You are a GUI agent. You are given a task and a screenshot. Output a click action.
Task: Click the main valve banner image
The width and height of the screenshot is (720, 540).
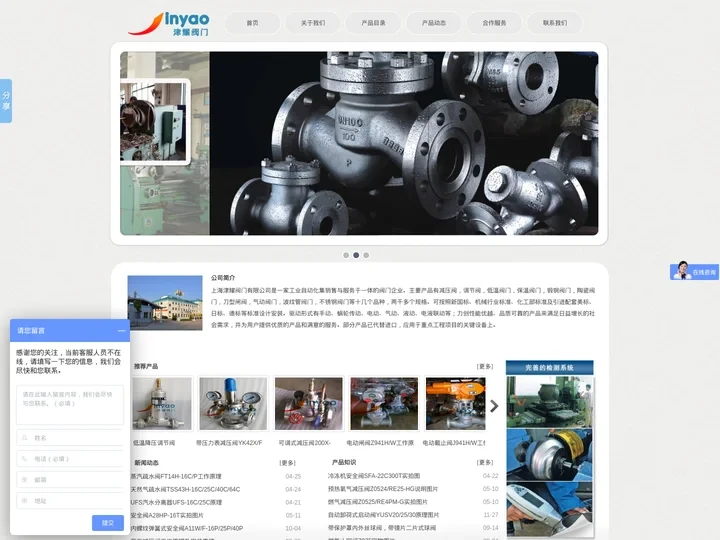tap(404, 143)
